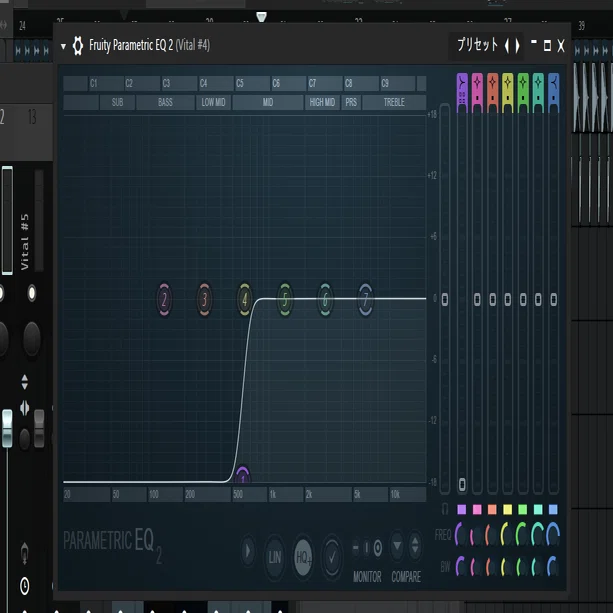
Task: Click the purple band 1 BW knob
Action: tap(461, 566)
